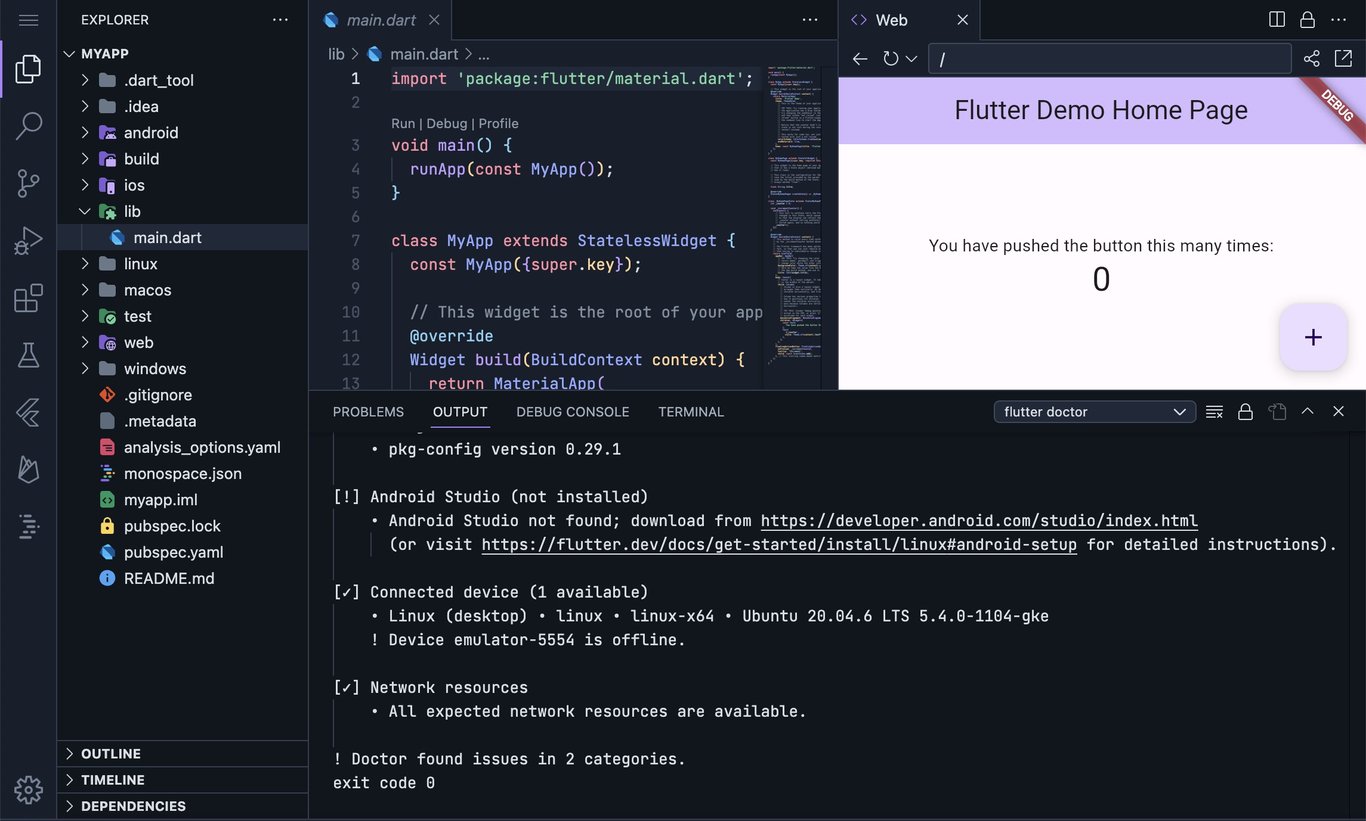Clear the output panel
The height and width of the screenshot is (821, 1366).
pos(1214,412)
